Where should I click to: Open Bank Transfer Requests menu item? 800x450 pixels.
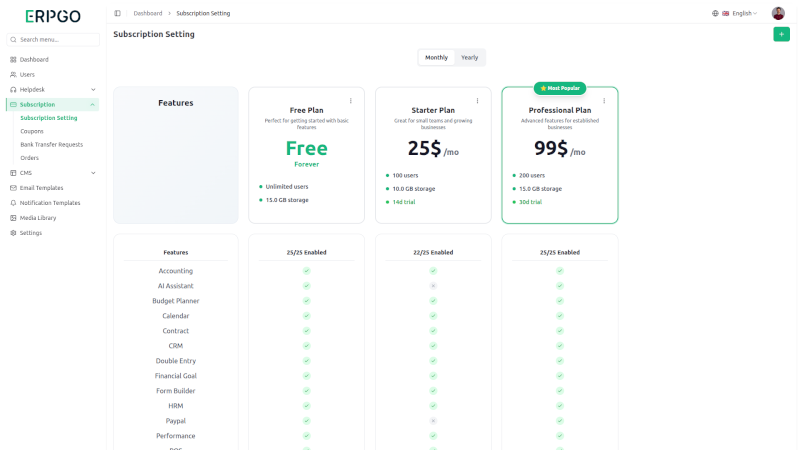[51, 144]
